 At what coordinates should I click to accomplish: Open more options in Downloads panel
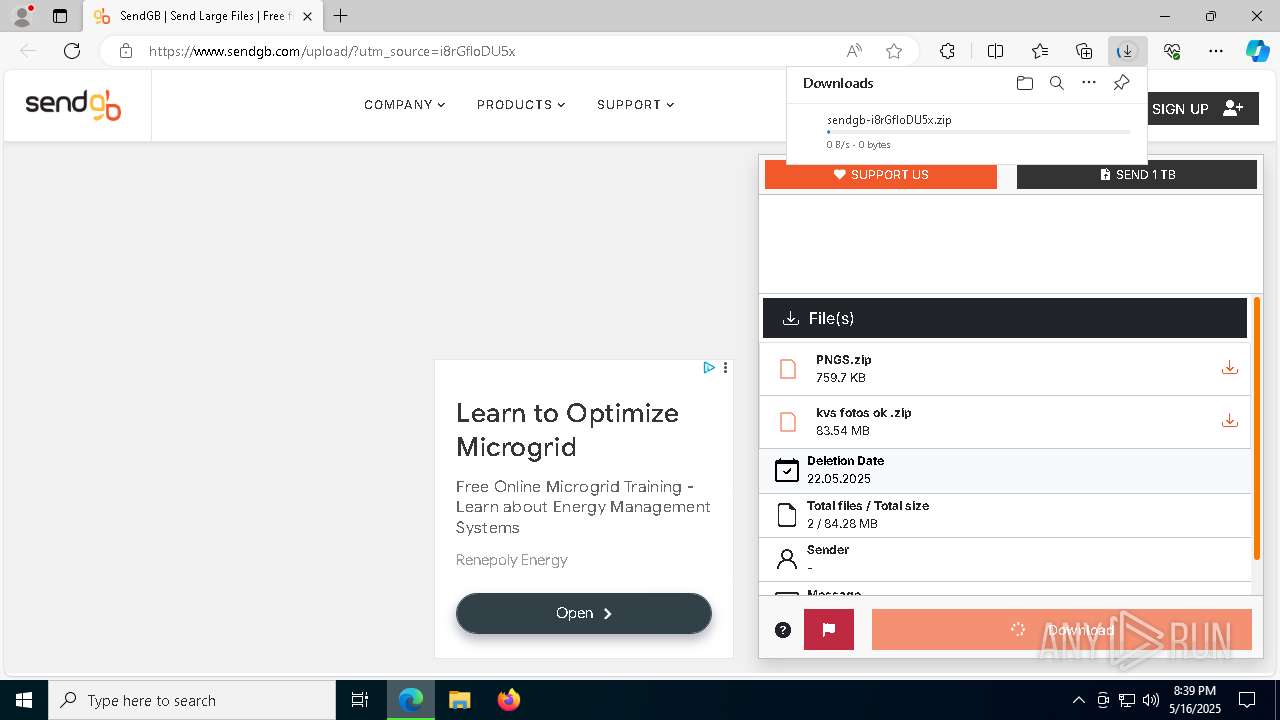(x=1089, y=83)
